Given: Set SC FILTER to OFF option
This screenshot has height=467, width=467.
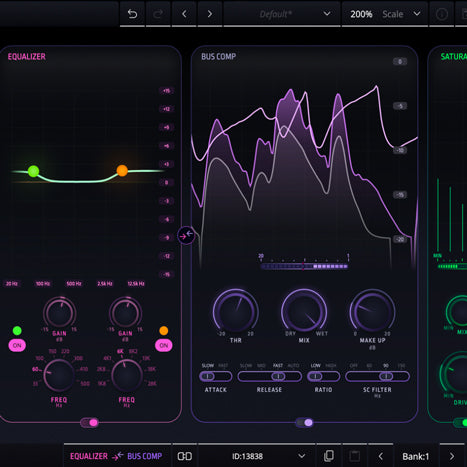Looking at the screenshot, I should (354, 366).
